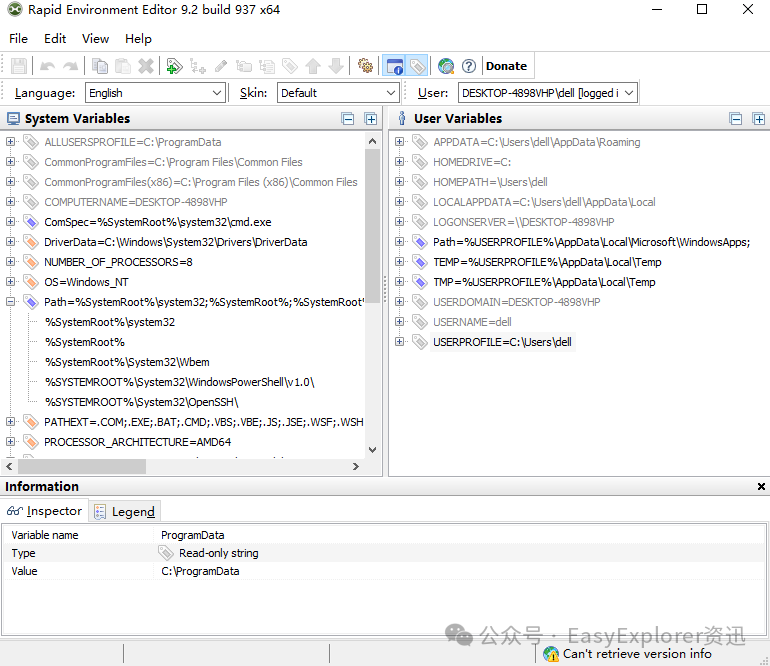Click the warning icon beside version info status

[x=551, y=654]
